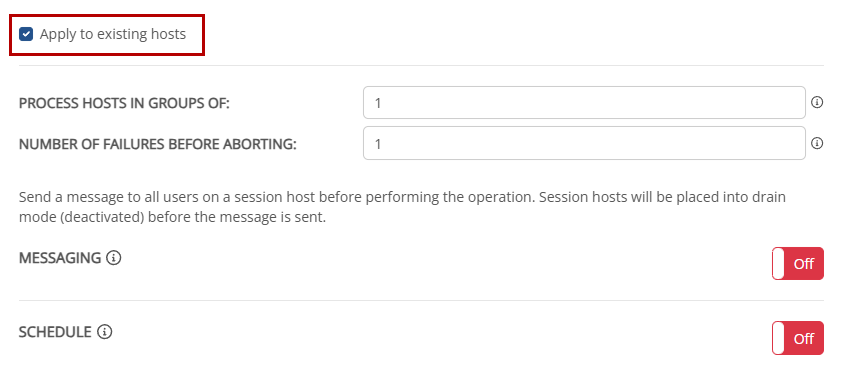Click the SCHEDULE section heading
The image size is (844, 370).
(55, 332)
